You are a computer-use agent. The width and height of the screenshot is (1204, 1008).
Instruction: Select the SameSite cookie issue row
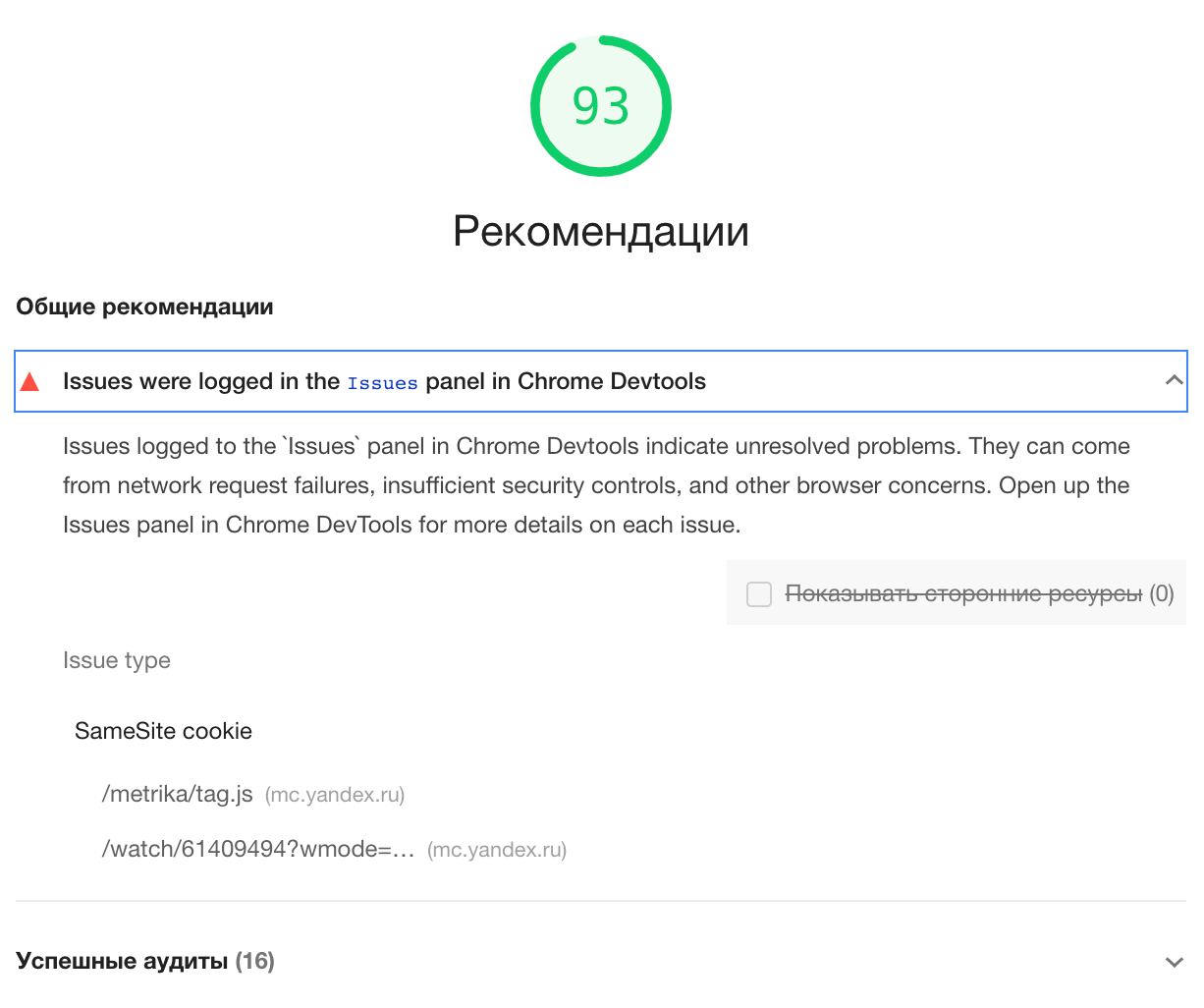coord(163,731)
